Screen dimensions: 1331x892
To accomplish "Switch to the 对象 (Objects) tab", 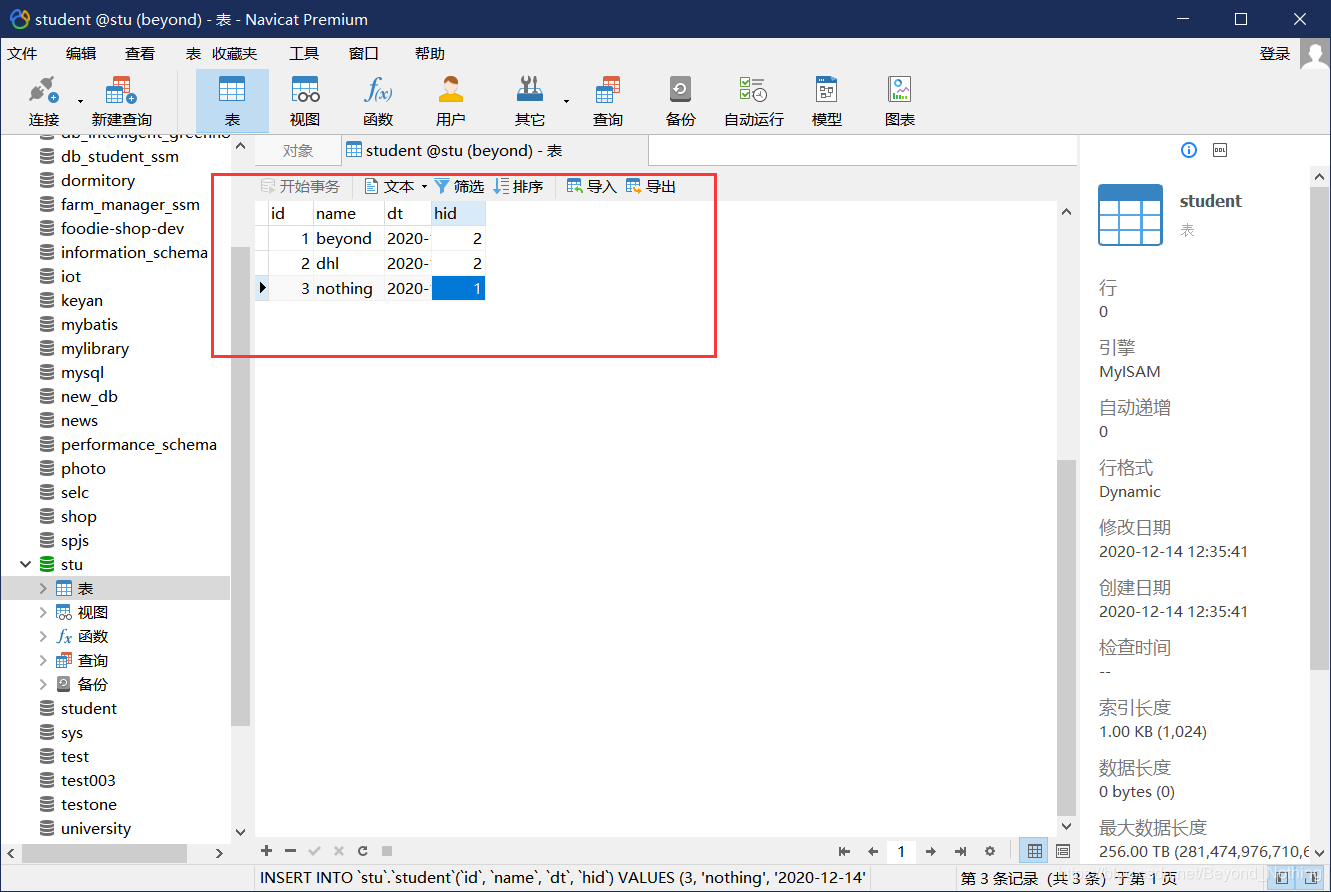I will pos(297,150).
